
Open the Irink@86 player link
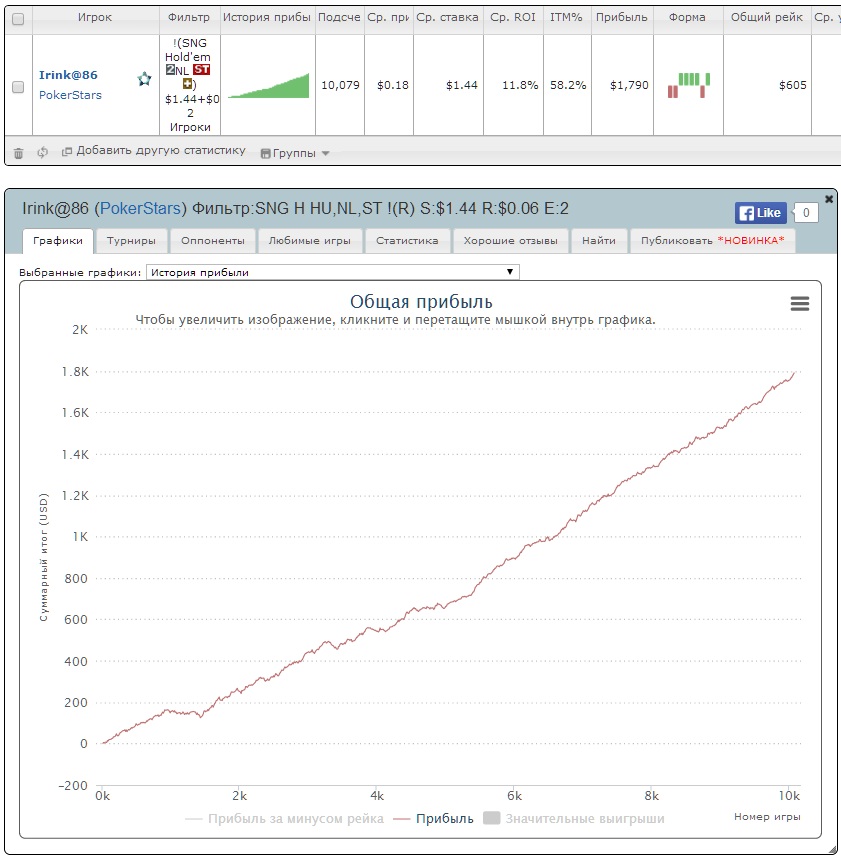point(68,75)
